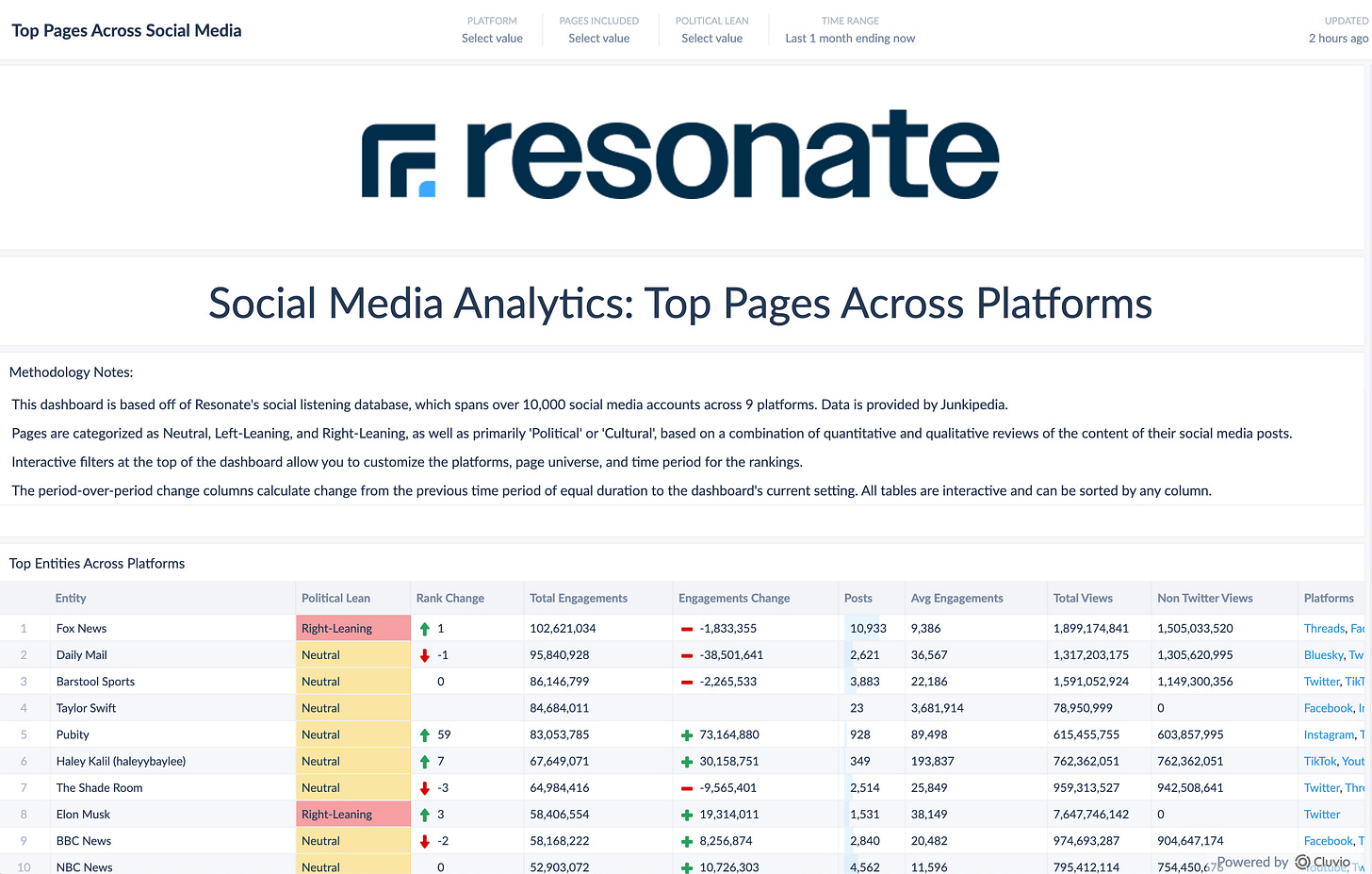
Task: Click green up arrow in Pubity row
Action: [425, 734]
